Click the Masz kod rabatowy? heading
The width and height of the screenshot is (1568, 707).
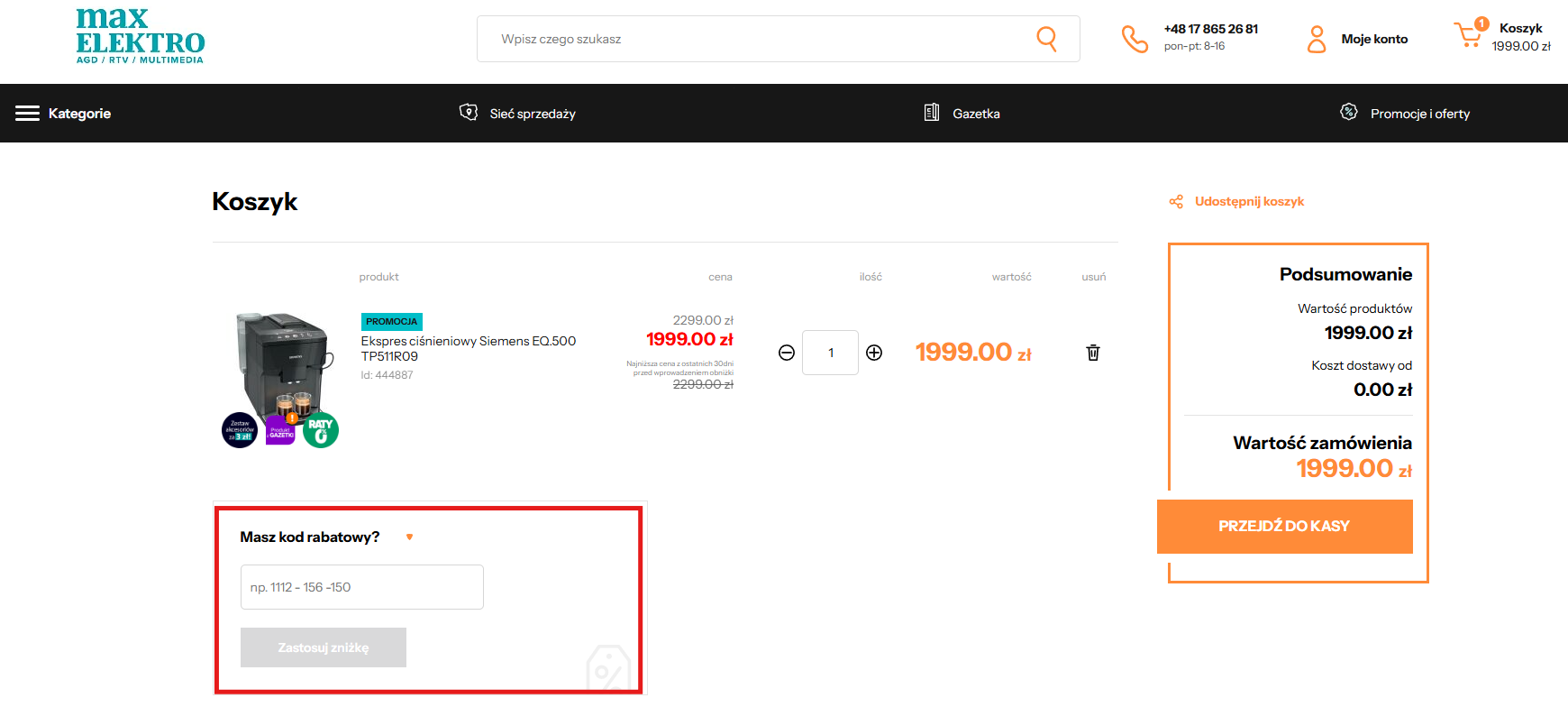pos(310,537)
